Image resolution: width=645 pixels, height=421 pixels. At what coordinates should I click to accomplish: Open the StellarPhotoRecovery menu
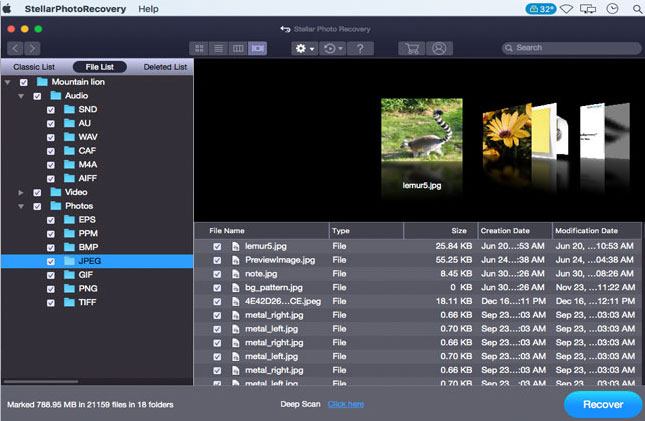click(75, 9)
